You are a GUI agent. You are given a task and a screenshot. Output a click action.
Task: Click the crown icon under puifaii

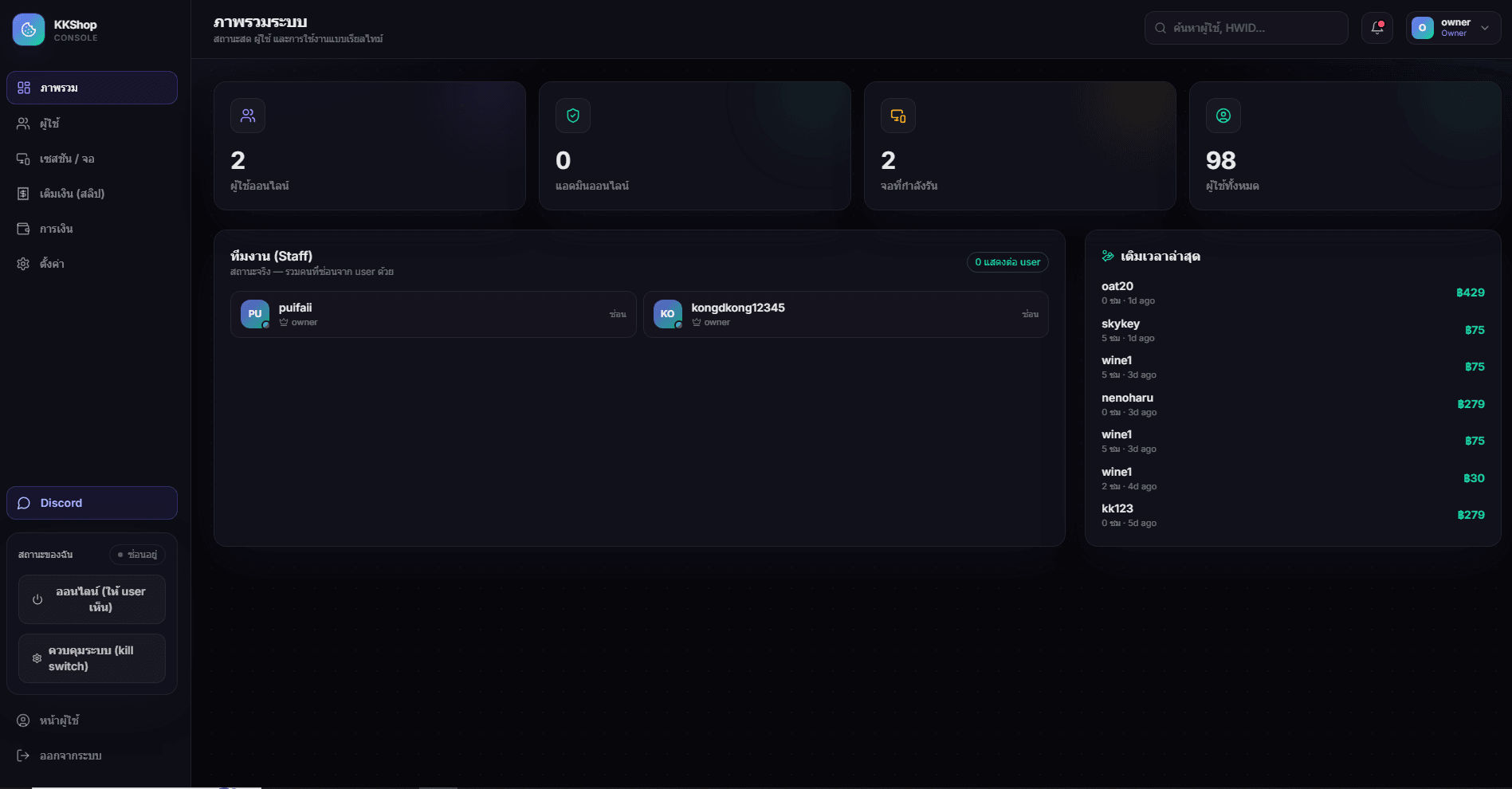[284, 322]
